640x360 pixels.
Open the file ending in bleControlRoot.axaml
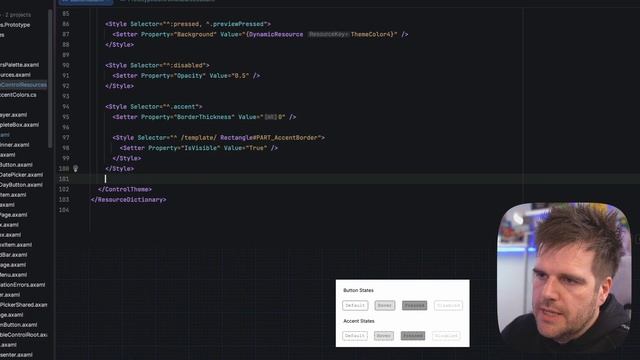click(x=24, y=335)
